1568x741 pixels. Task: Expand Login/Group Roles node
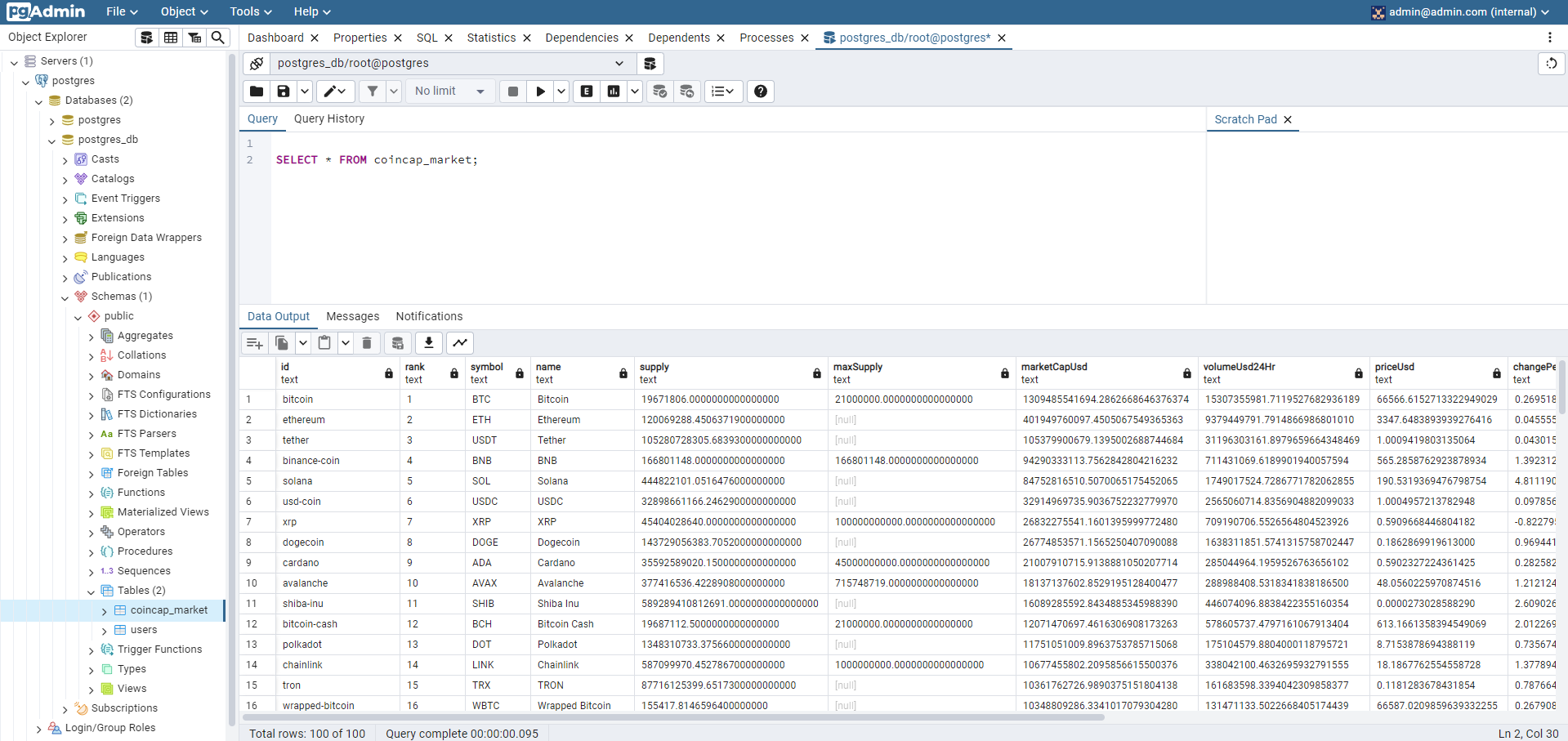click(39, 729)
